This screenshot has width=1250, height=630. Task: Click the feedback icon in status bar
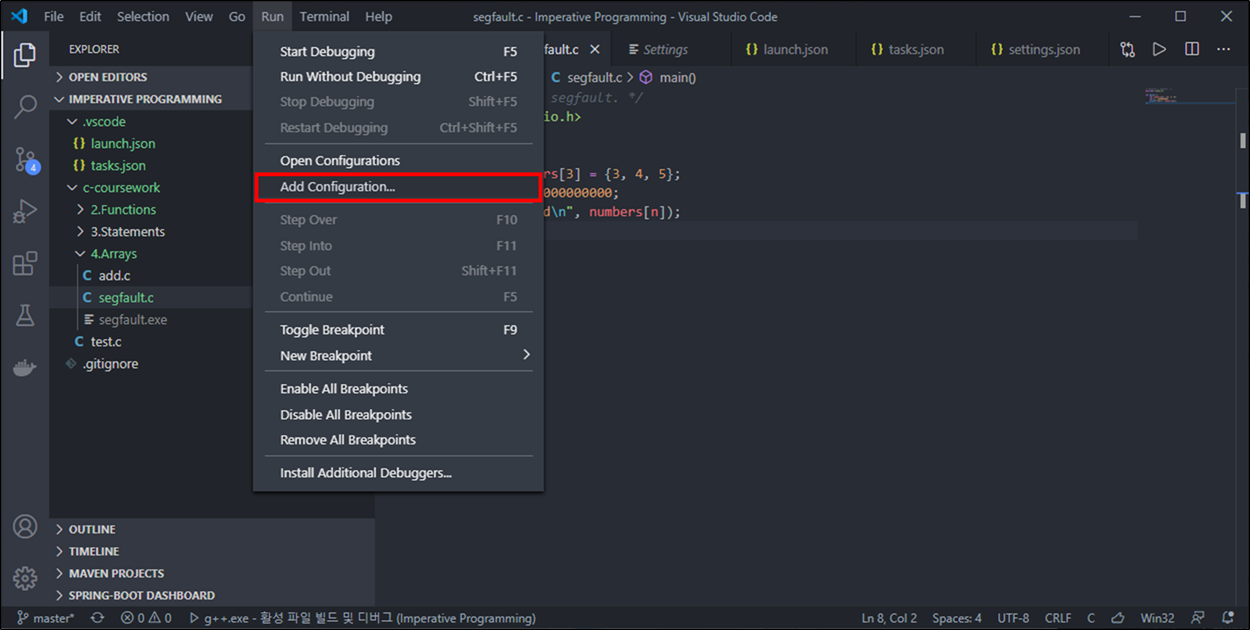pyautogui.click(x=1198, y=618)
